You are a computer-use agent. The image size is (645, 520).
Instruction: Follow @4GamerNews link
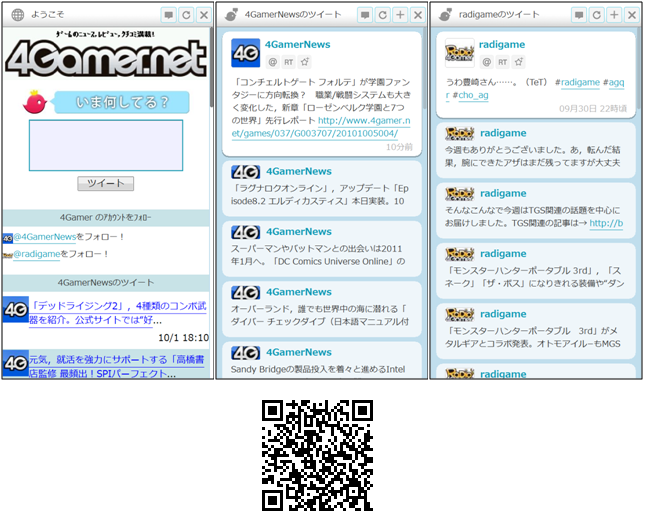point(45,237)
